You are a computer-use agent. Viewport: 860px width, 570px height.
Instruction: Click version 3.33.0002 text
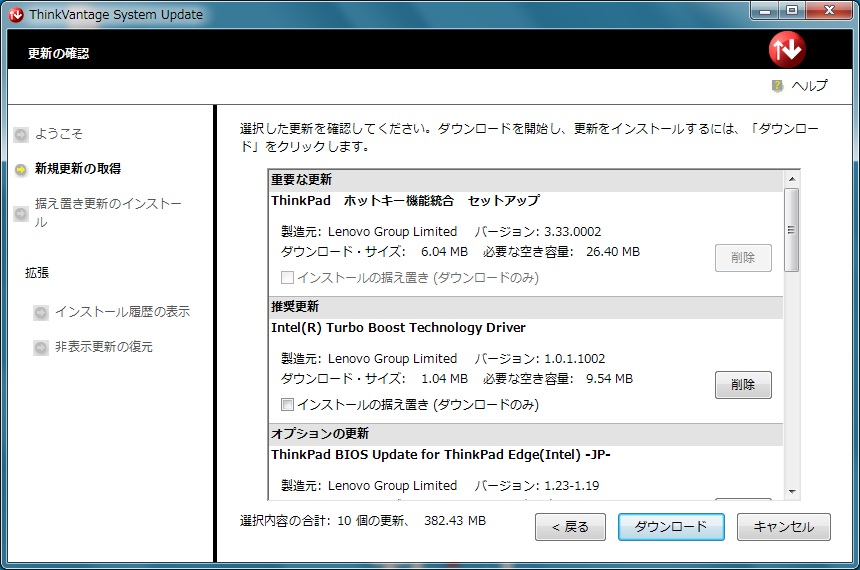pyautogui.click(x=573, y=232)
